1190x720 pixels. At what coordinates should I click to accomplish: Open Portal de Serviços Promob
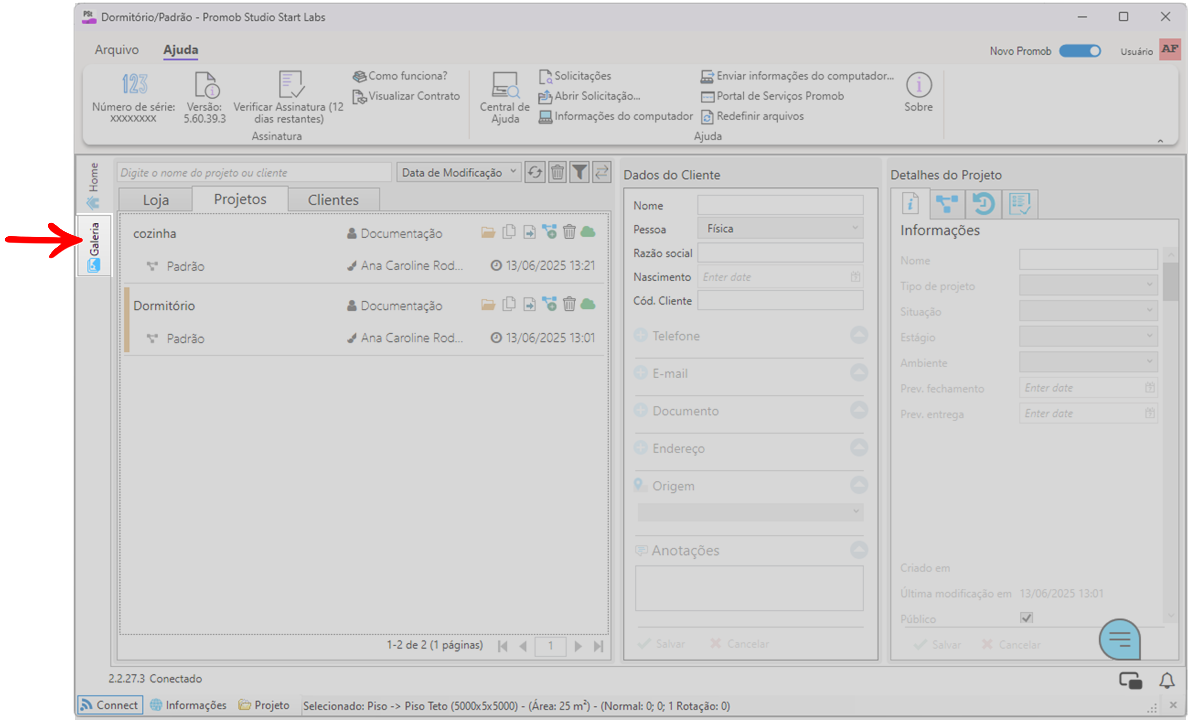(772, 96)
